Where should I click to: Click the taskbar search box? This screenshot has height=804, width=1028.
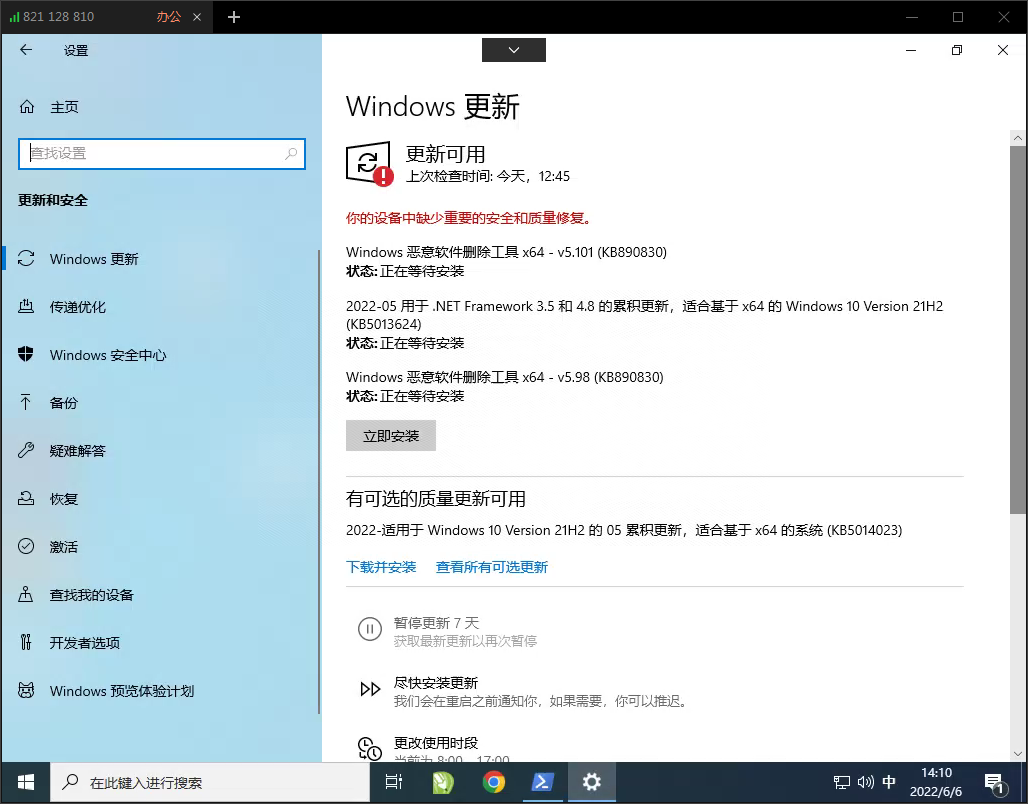point(210,782)
